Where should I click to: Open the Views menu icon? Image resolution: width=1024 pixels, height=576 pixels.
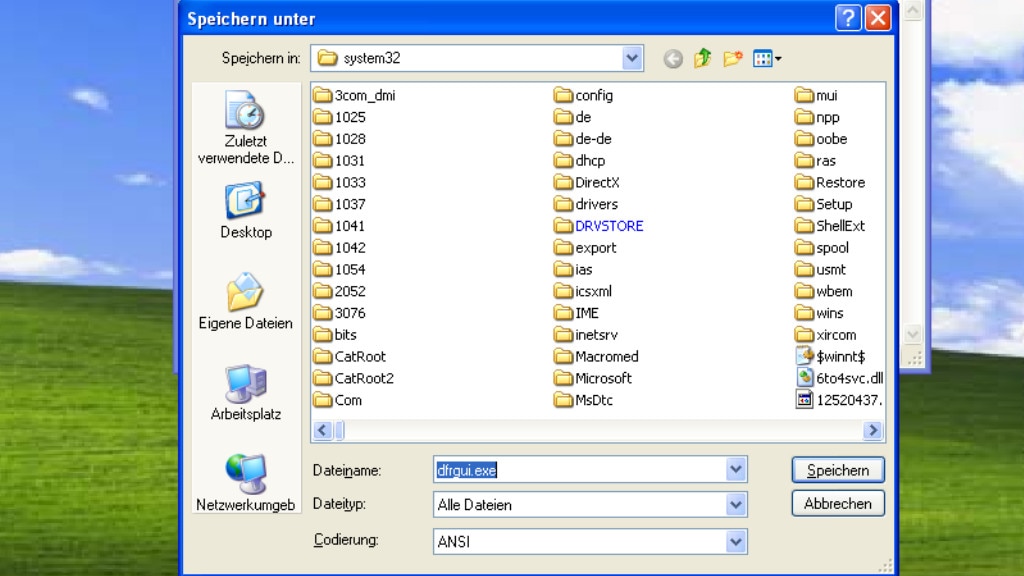click(762, 57)
